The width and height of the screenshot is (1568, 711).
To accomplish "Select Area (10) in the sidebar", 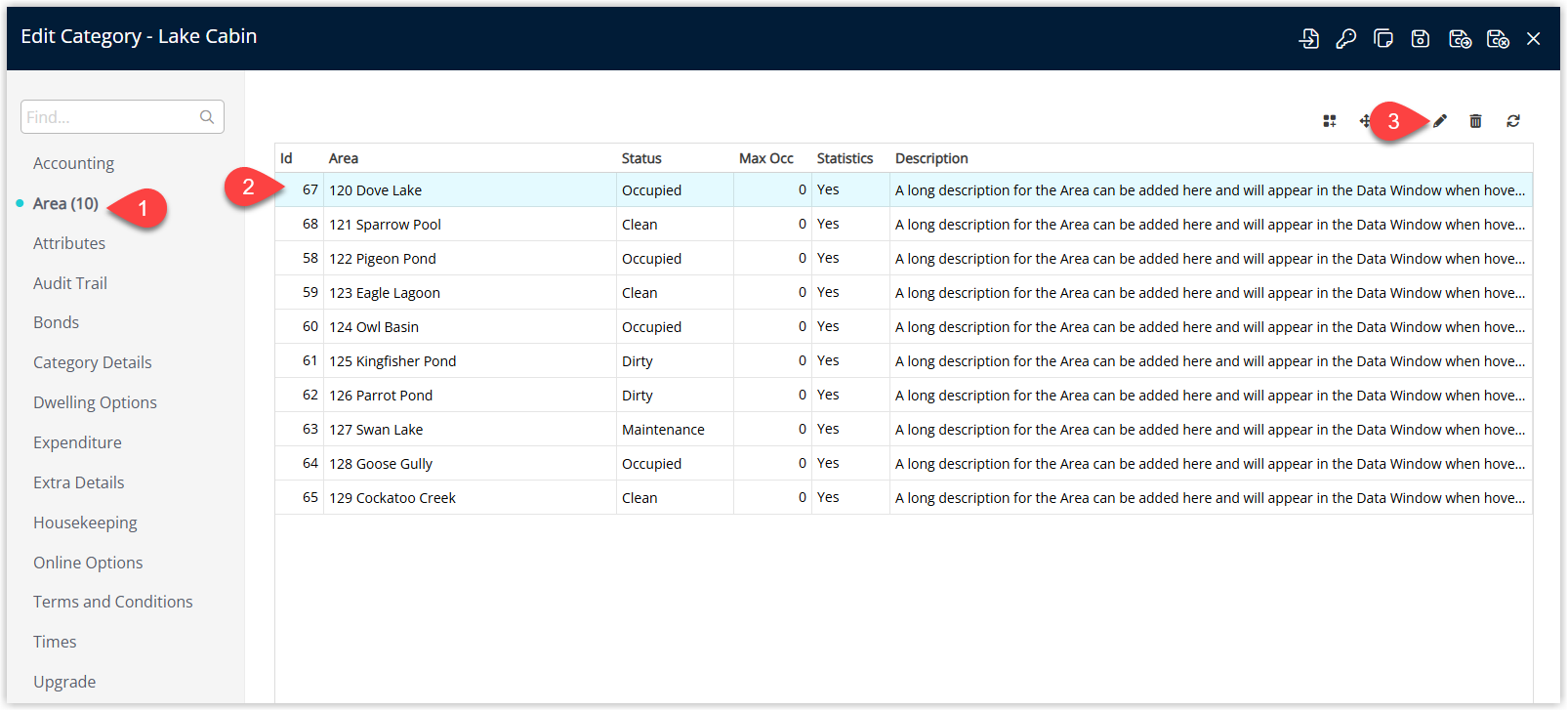I will click(65, 203).
